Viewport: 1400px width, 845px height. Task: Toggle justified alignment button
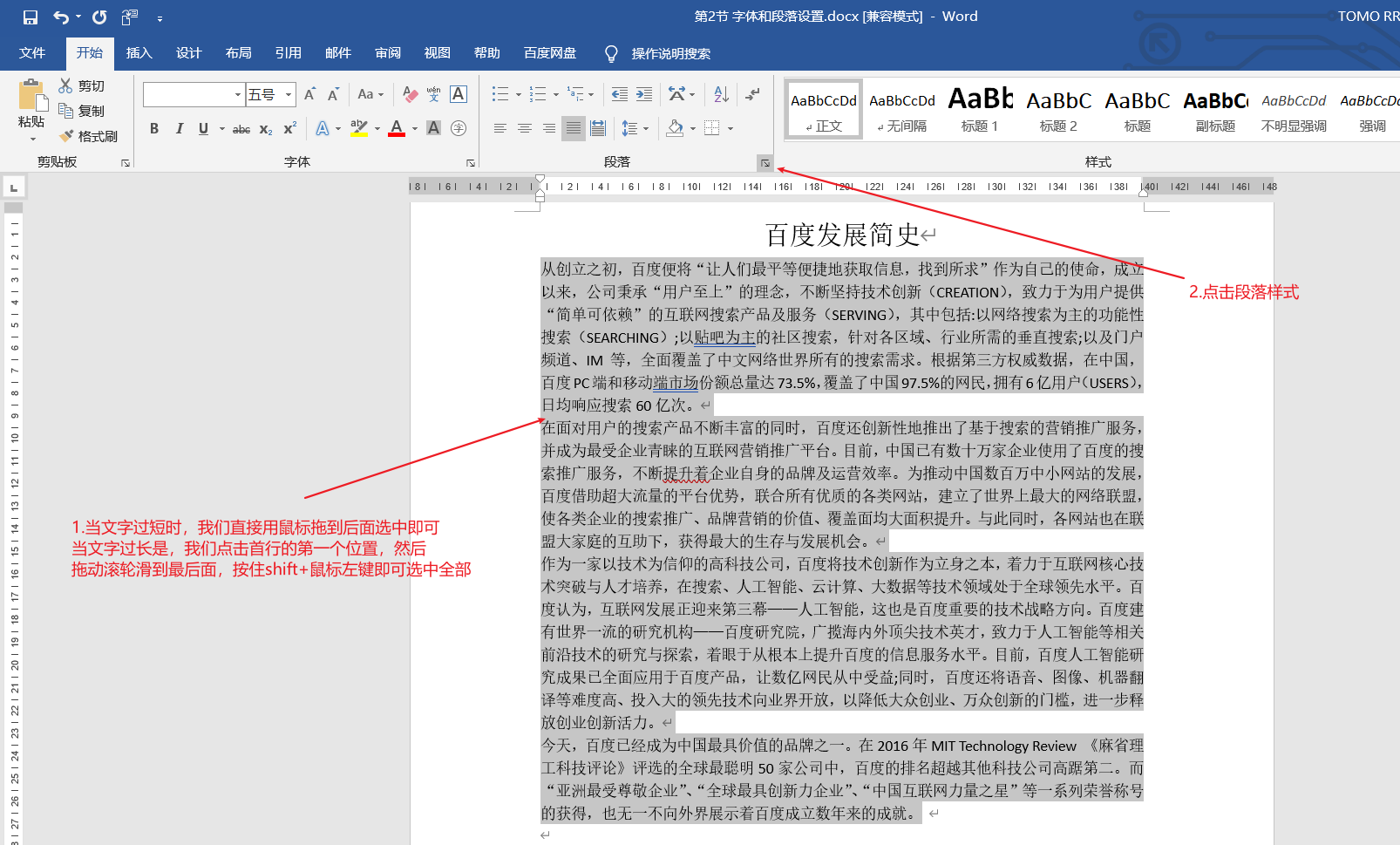coord(574,128)
